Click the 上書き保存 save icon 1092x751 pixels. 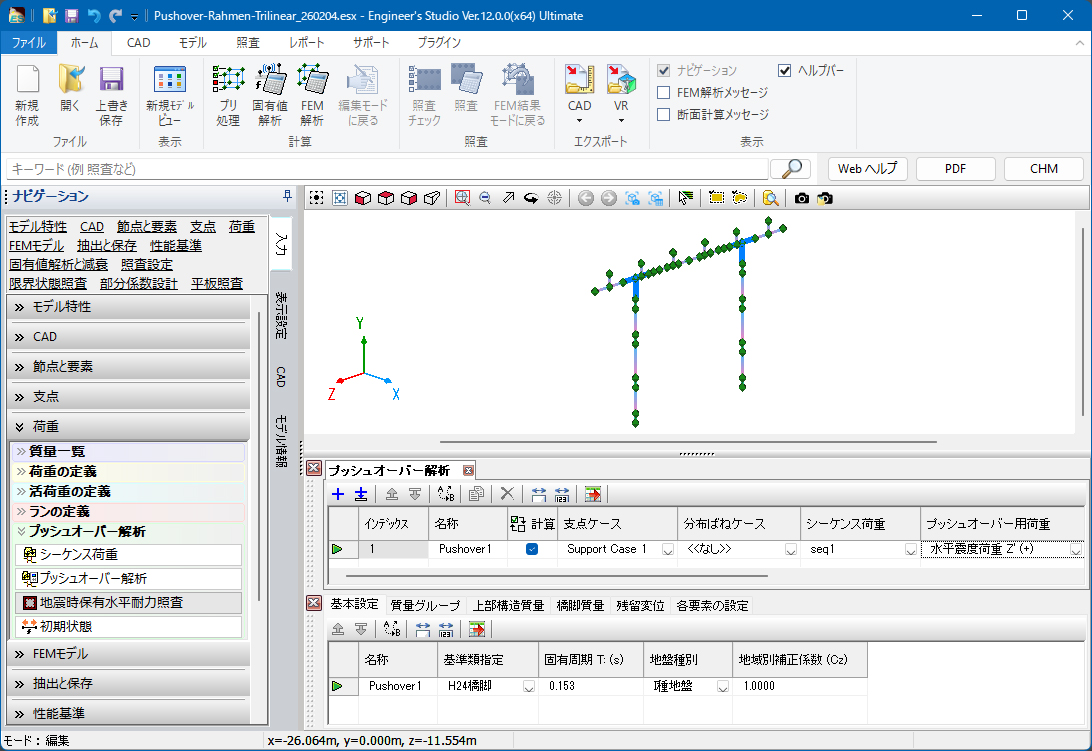coord(111,80)
